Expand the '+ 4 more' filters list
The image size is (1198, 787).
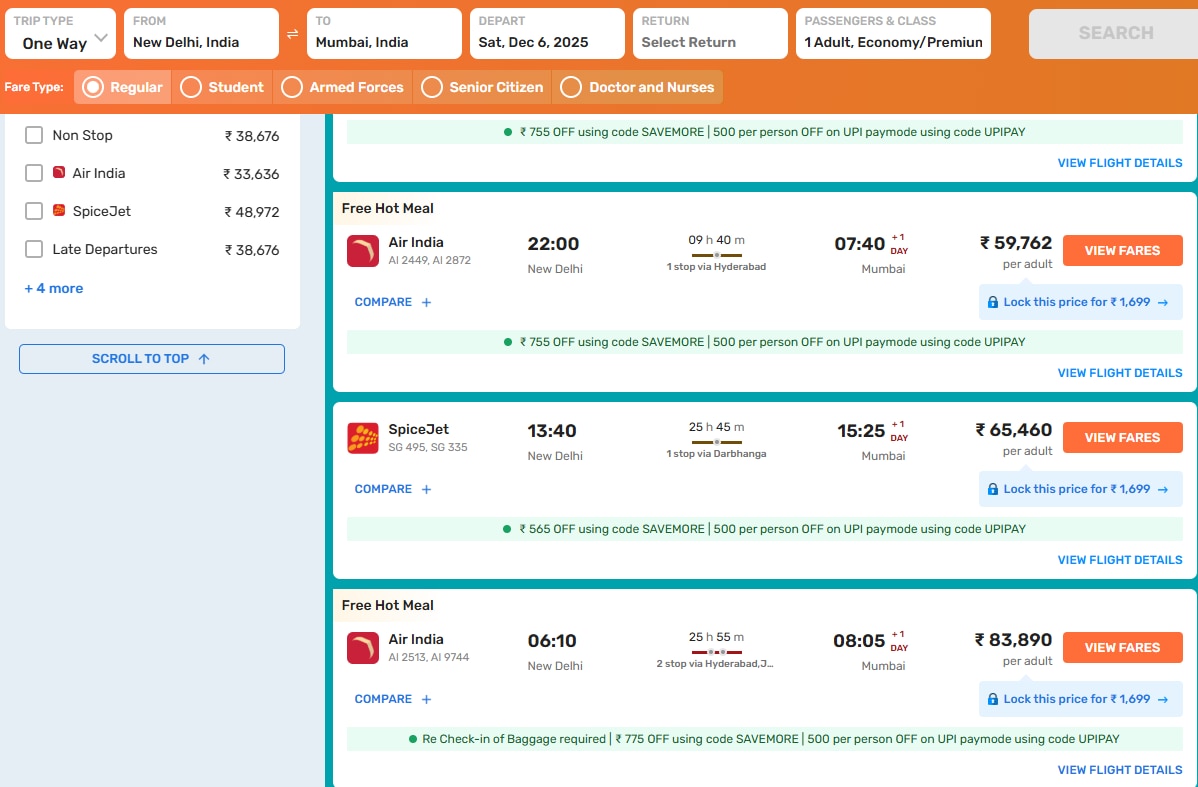tap(54, 288)
